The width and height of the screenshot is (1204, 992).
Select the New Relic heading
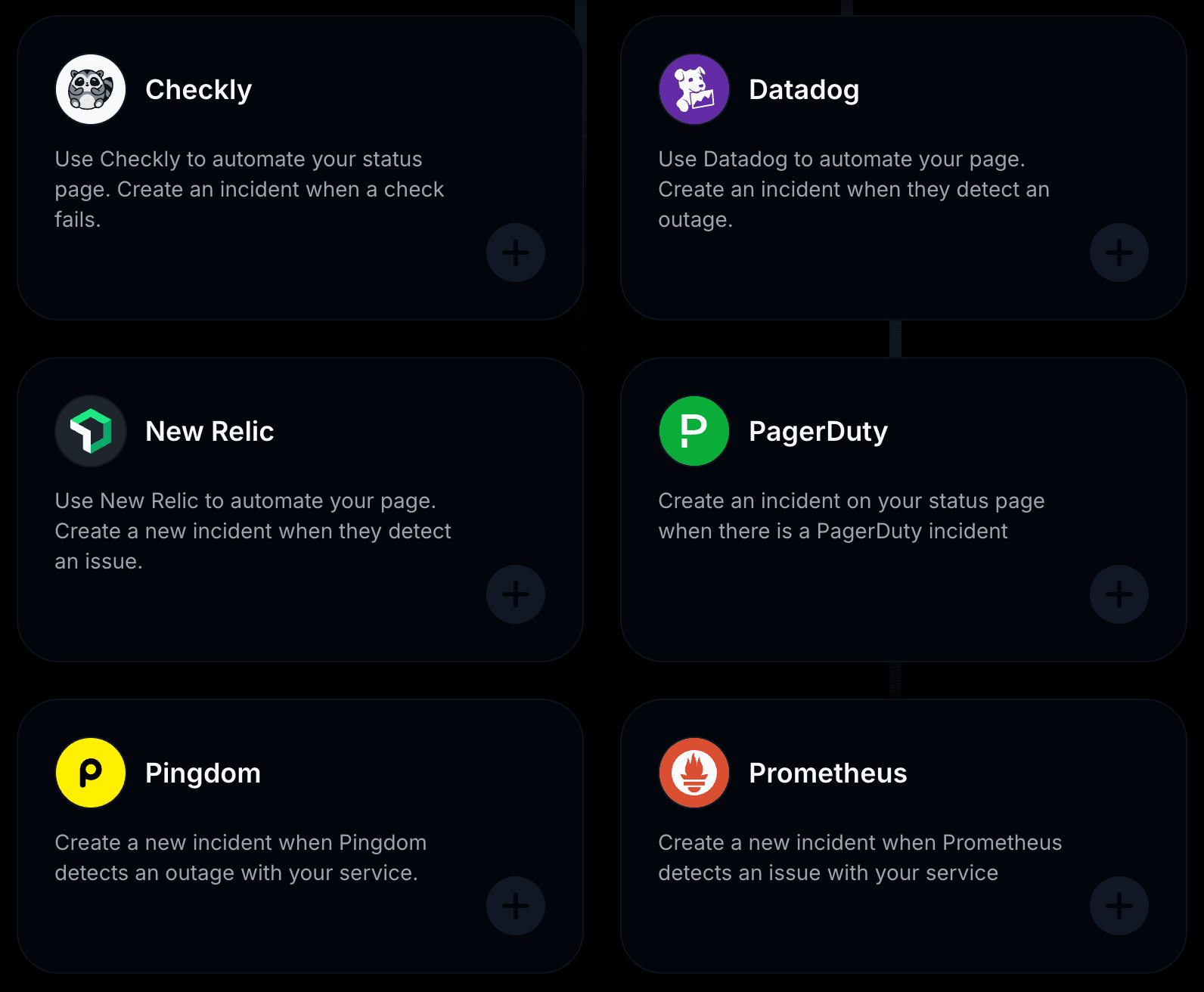pos(209,432)
